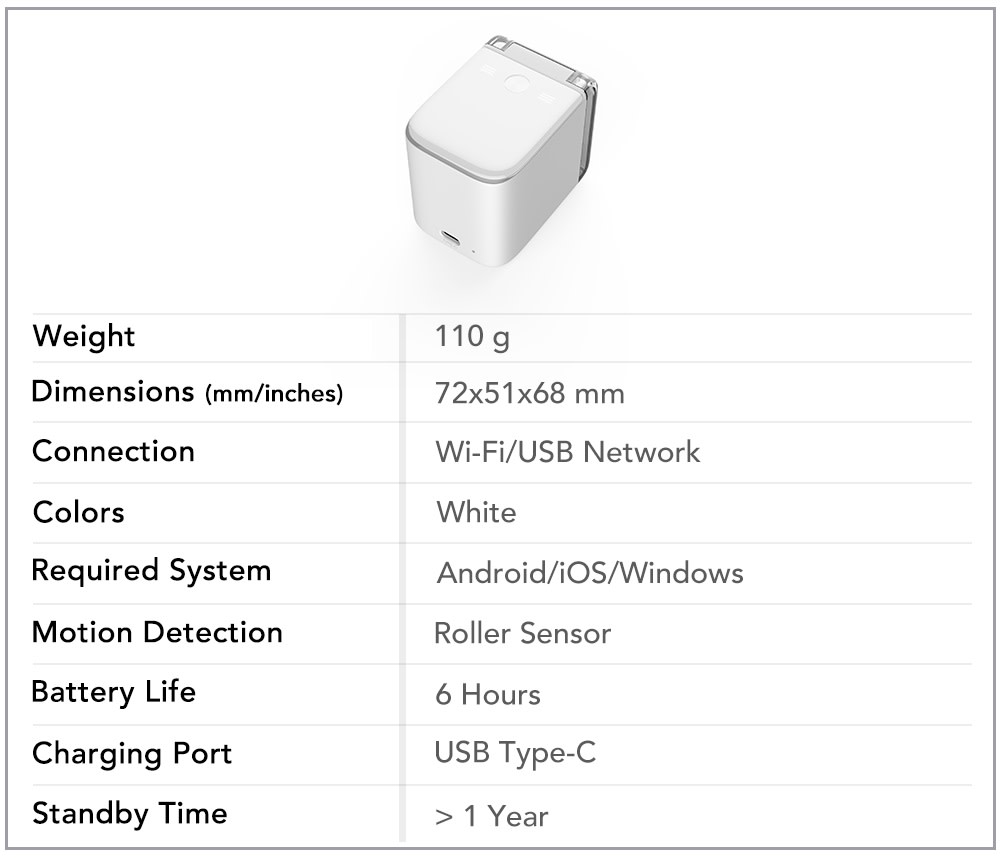Select the Colors row label
This screenshot has height=866, width=1000.
coord(78,512)
